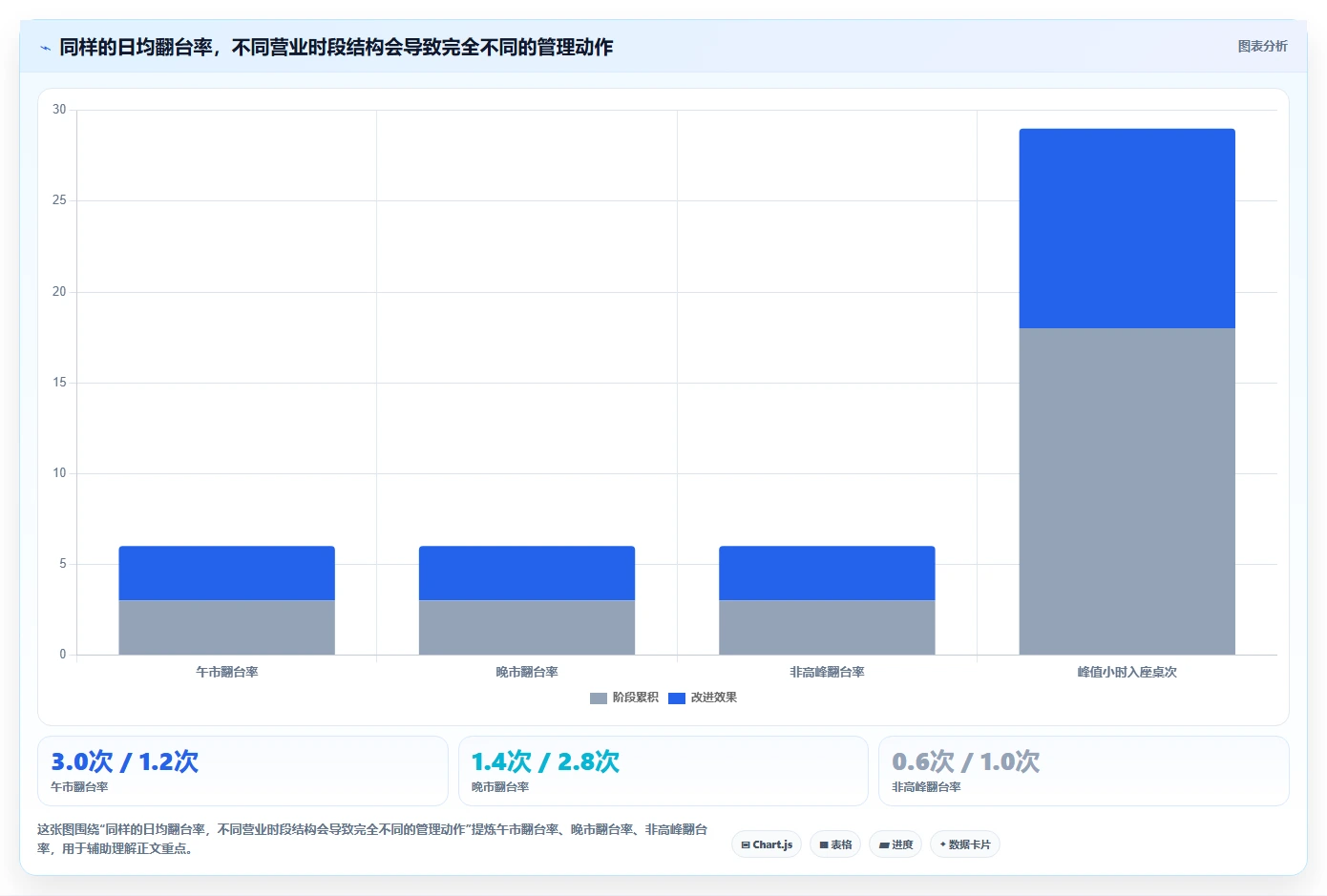
Task: Click the 1.4次 / 2.8次 value card
Action: [663, 771]
